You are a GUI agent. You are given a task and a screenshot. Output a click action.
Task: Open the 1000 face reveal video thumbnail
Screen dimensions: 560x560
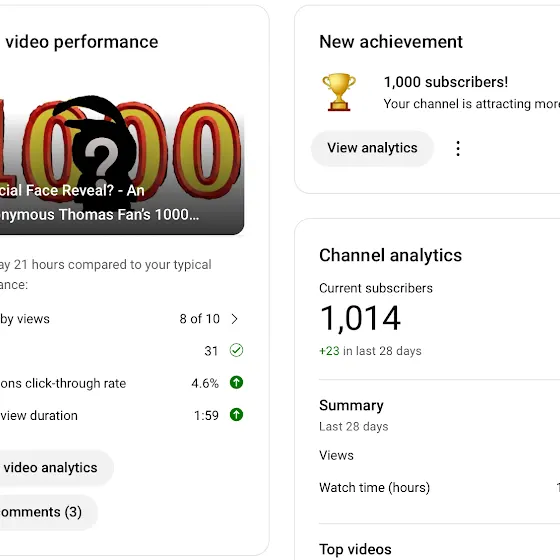click(122, 164)
